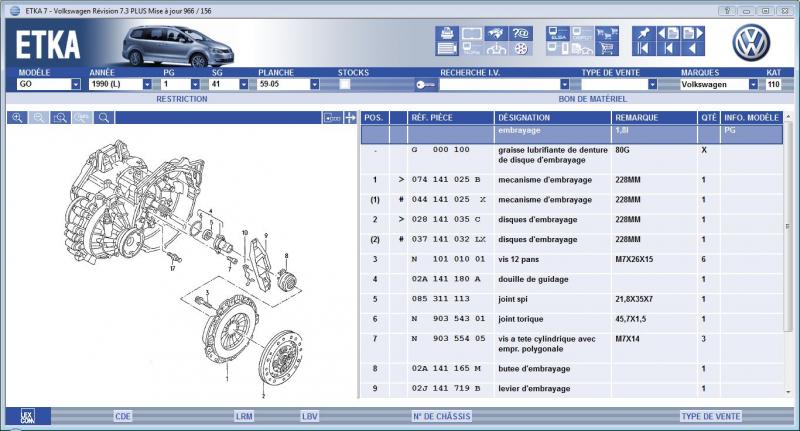
Task: Click the scroll down arrow of parts list
Action: (788, 391)
